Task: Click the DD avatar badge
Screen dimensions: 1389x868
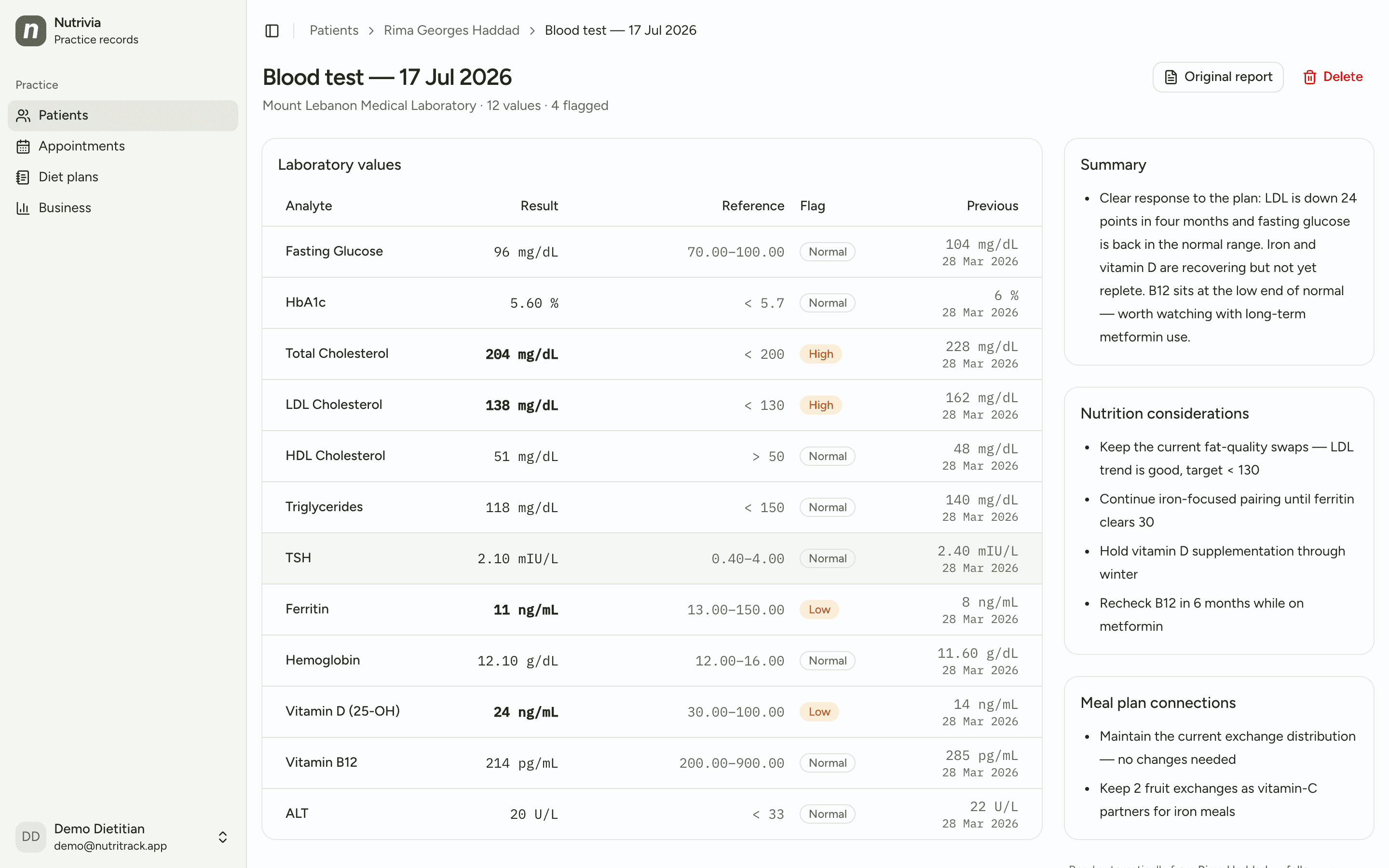Action: [x=30, y=837]
